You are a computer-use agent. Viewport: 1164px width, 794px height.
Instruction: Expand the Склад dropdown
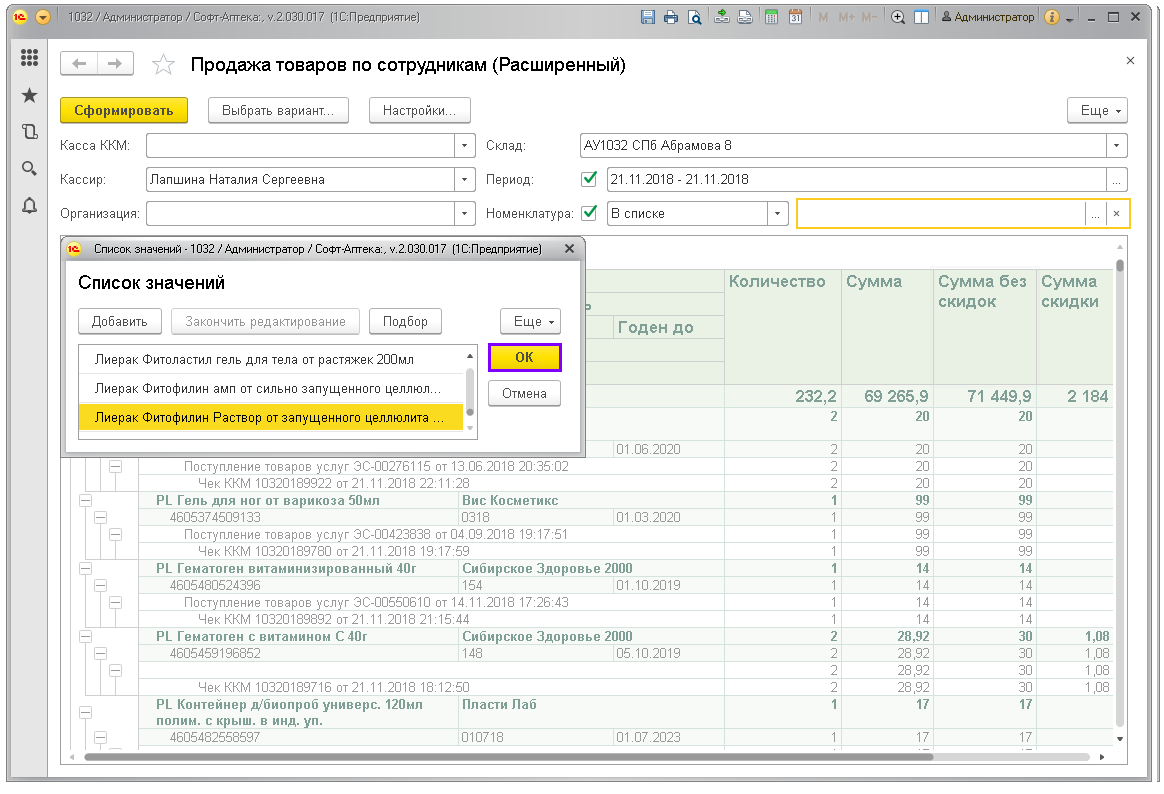[1117, 146]
